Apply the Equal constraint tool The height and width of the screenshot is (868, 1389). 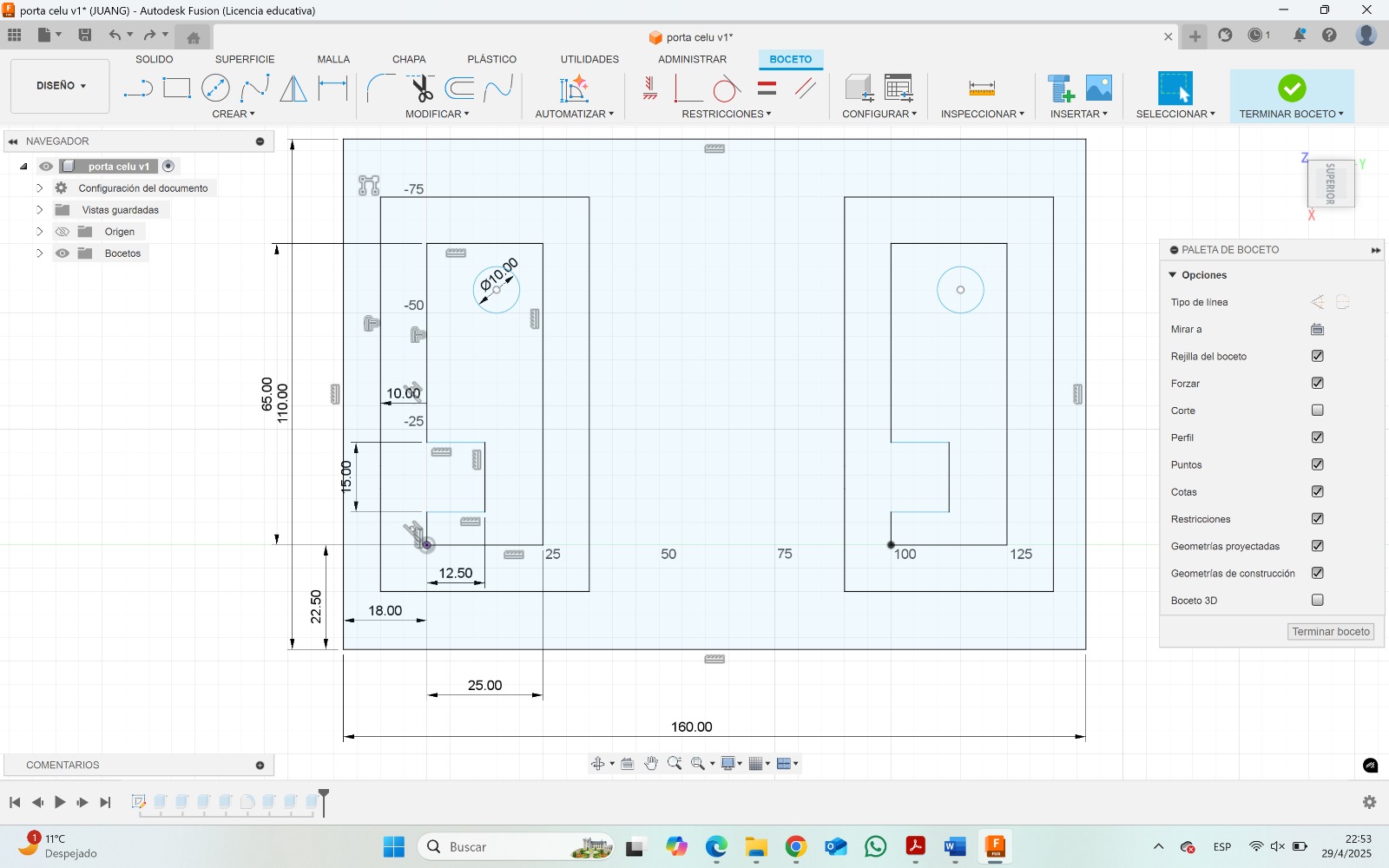767,89
